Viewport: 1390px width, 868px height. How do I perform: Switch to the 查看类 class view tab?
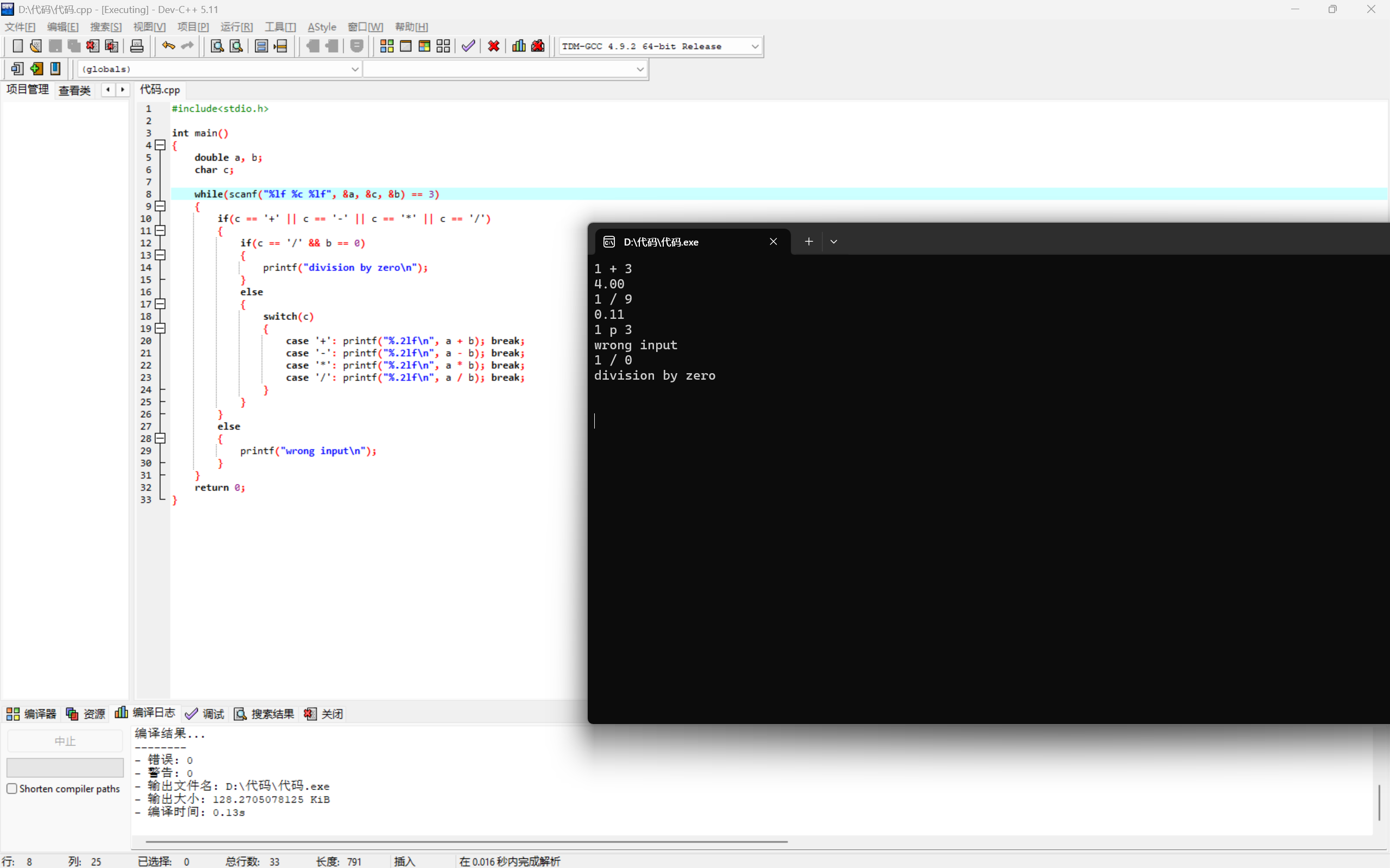74,90
